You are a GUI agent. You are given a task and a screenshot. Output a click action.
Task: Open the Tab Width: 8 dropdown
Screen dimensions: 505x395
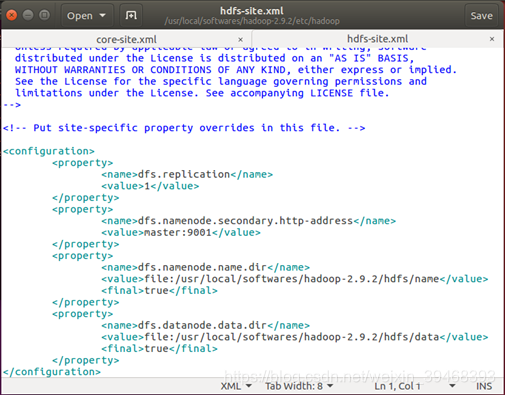point(299,386)
